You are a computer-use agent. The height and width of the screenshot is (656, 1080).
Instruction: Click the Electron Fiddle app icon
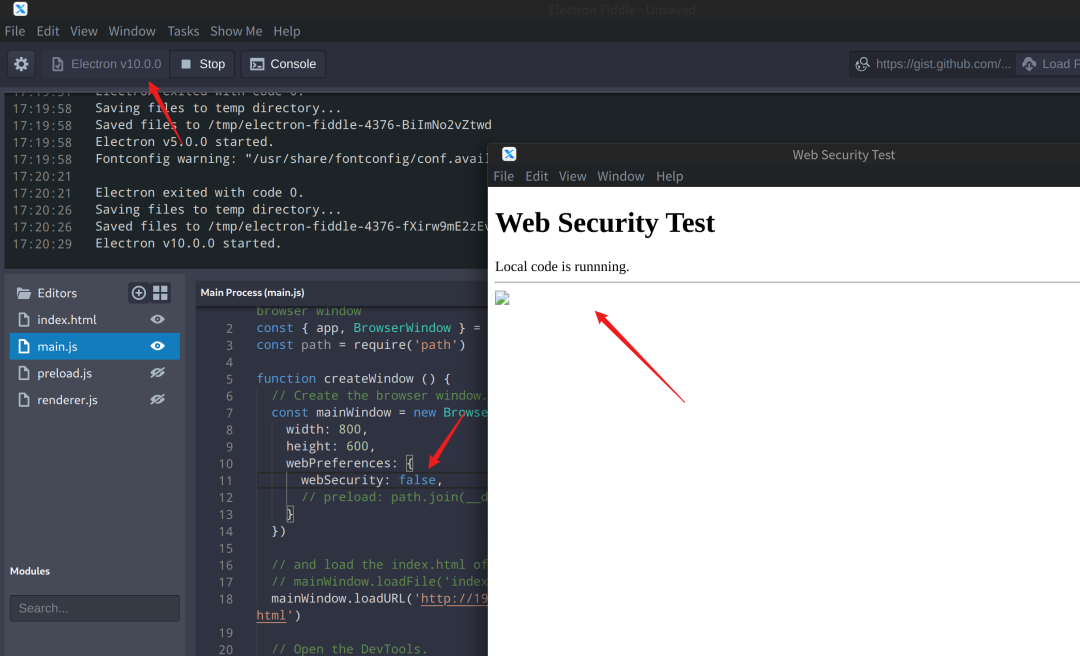point(20,9)
